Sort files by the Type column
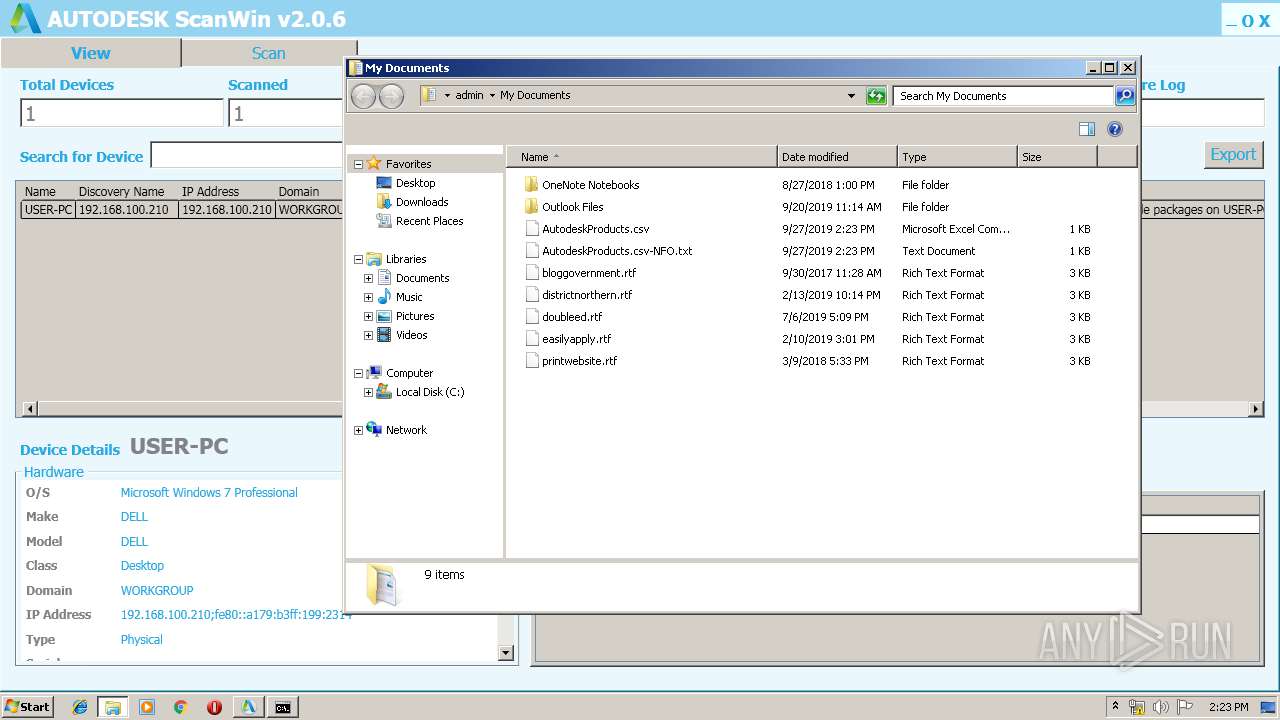The height and width of the screenshot is (720, 1280). coord(957,157)
